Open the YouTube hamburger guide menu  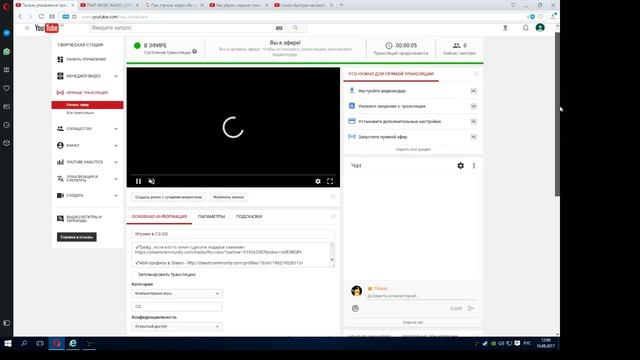27,28
